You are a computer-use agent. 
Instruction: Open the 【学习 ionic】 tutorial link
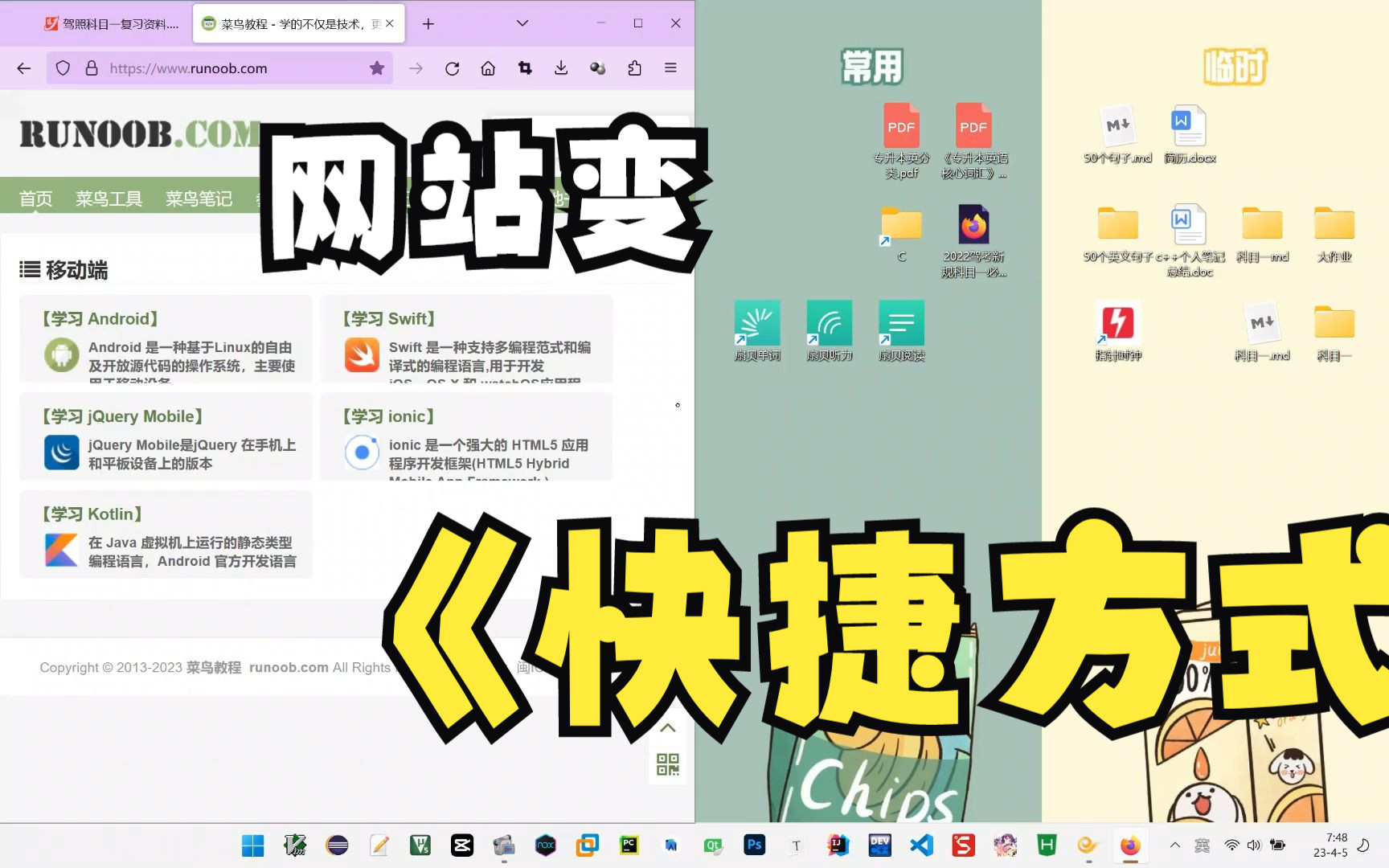(x=389, y=416)
